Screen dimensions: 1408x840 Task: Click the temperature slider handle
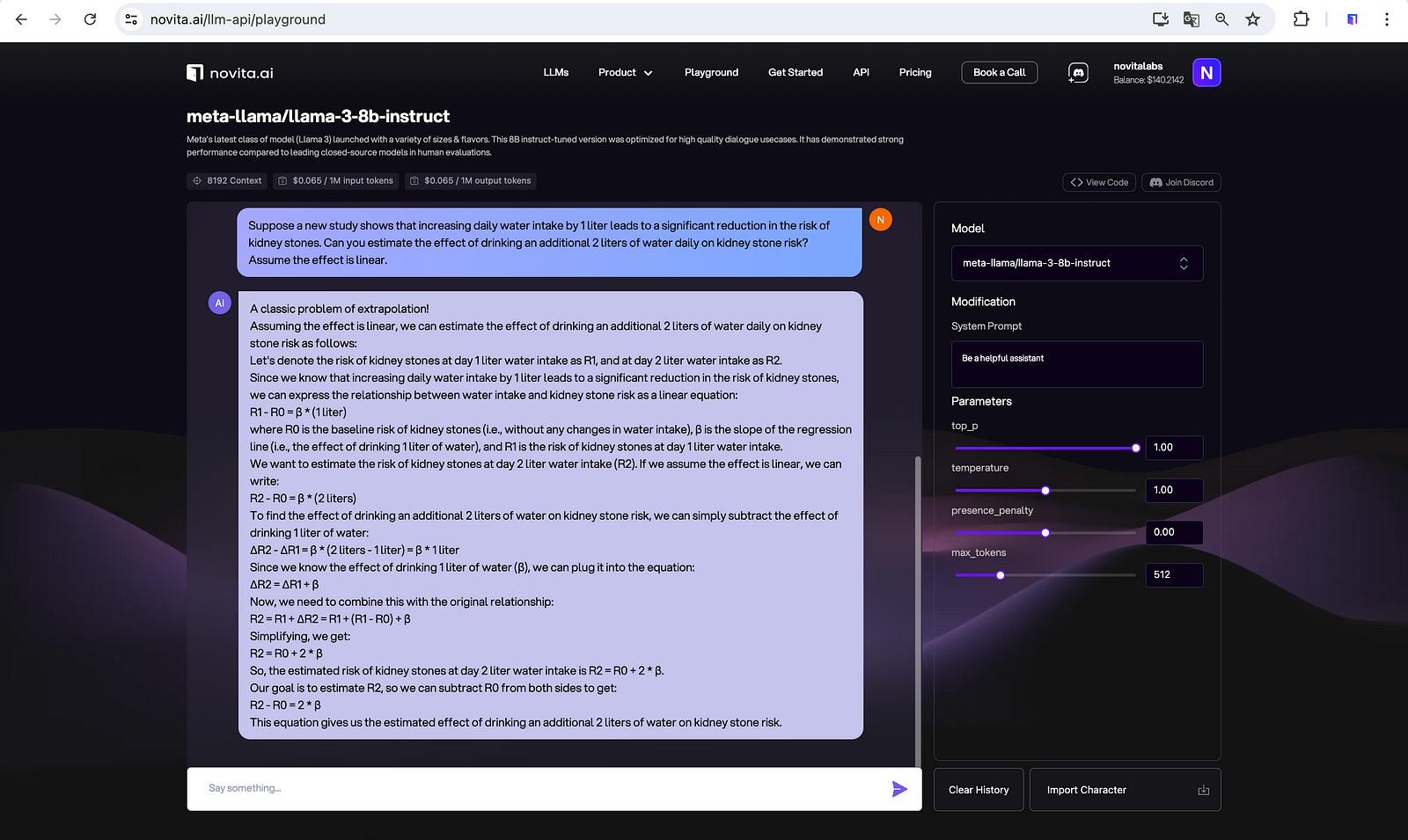click(1045, 491)
